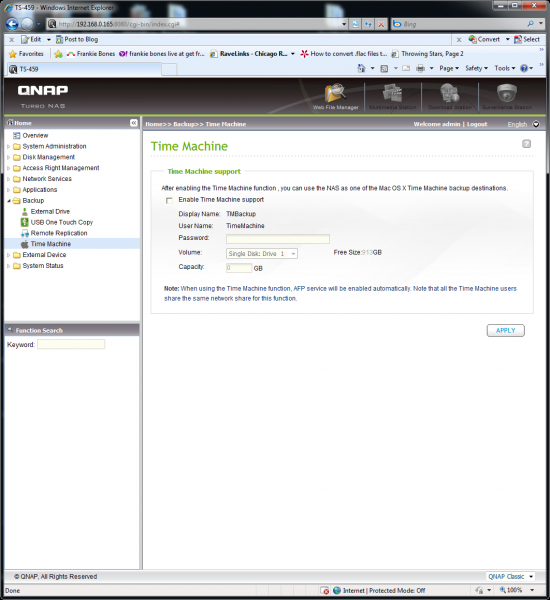The height and width of the screenshot is (600, 550).
Task: Open Frankie Bones favorite link
Action: click(91, 54)
